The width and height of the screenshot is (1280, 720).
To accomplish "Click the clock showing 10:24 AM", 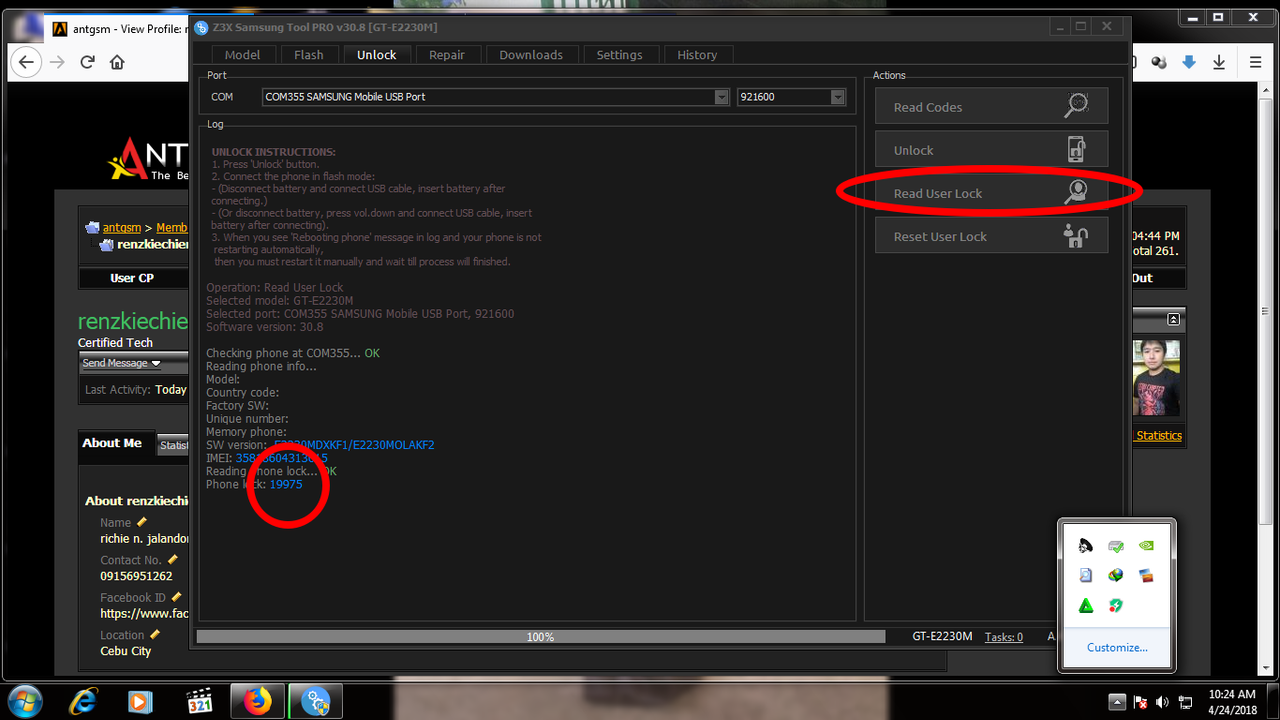I will (x=1231, y=701).
